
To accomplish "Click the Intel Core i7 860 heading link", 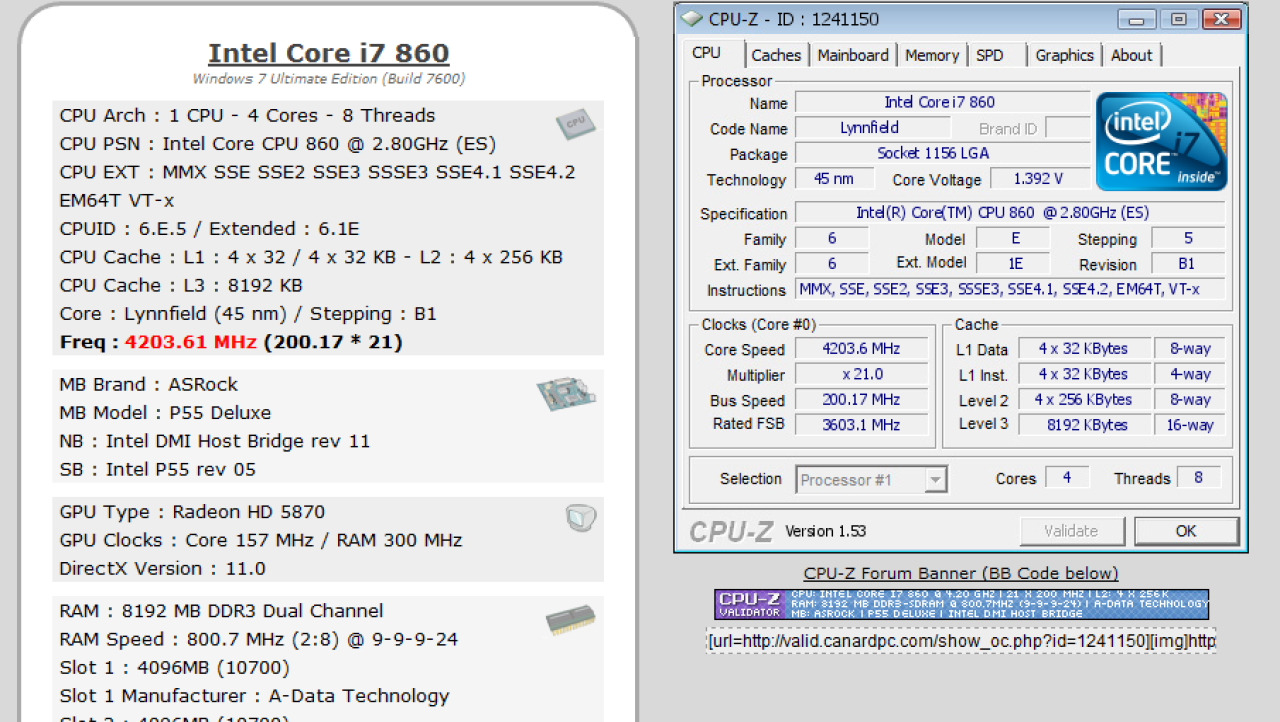I will tap(329, 53).
